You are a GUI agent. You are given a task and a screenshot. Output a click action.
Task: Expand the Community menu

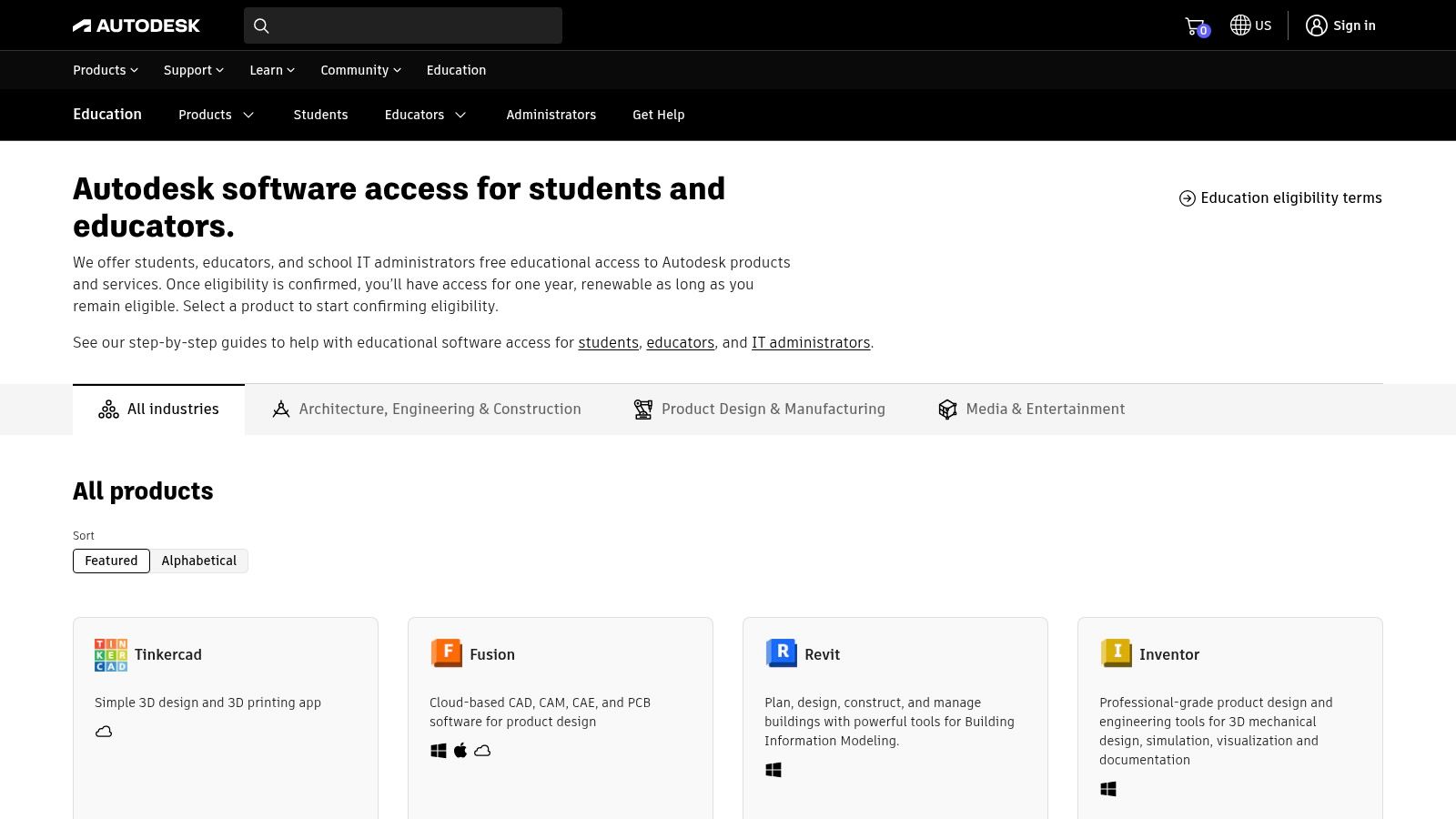point(360,70)
